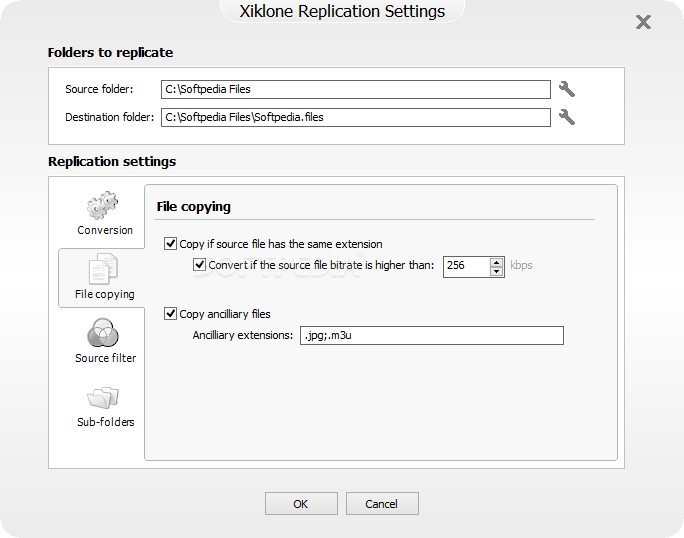
Task: Uncheck Convert if source bitrate is higher
Action: click(199, 264)
